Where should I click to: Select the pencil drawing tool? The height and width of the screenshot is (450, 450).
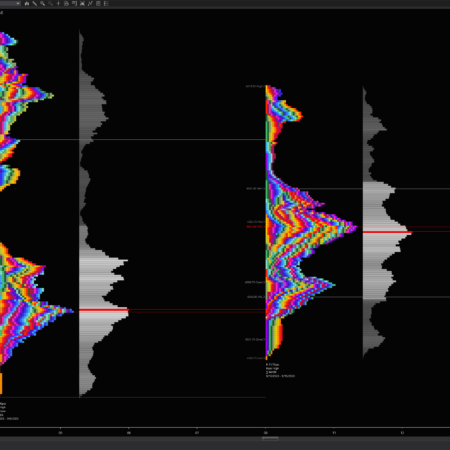pyautogui.click(x=35, y=4)
